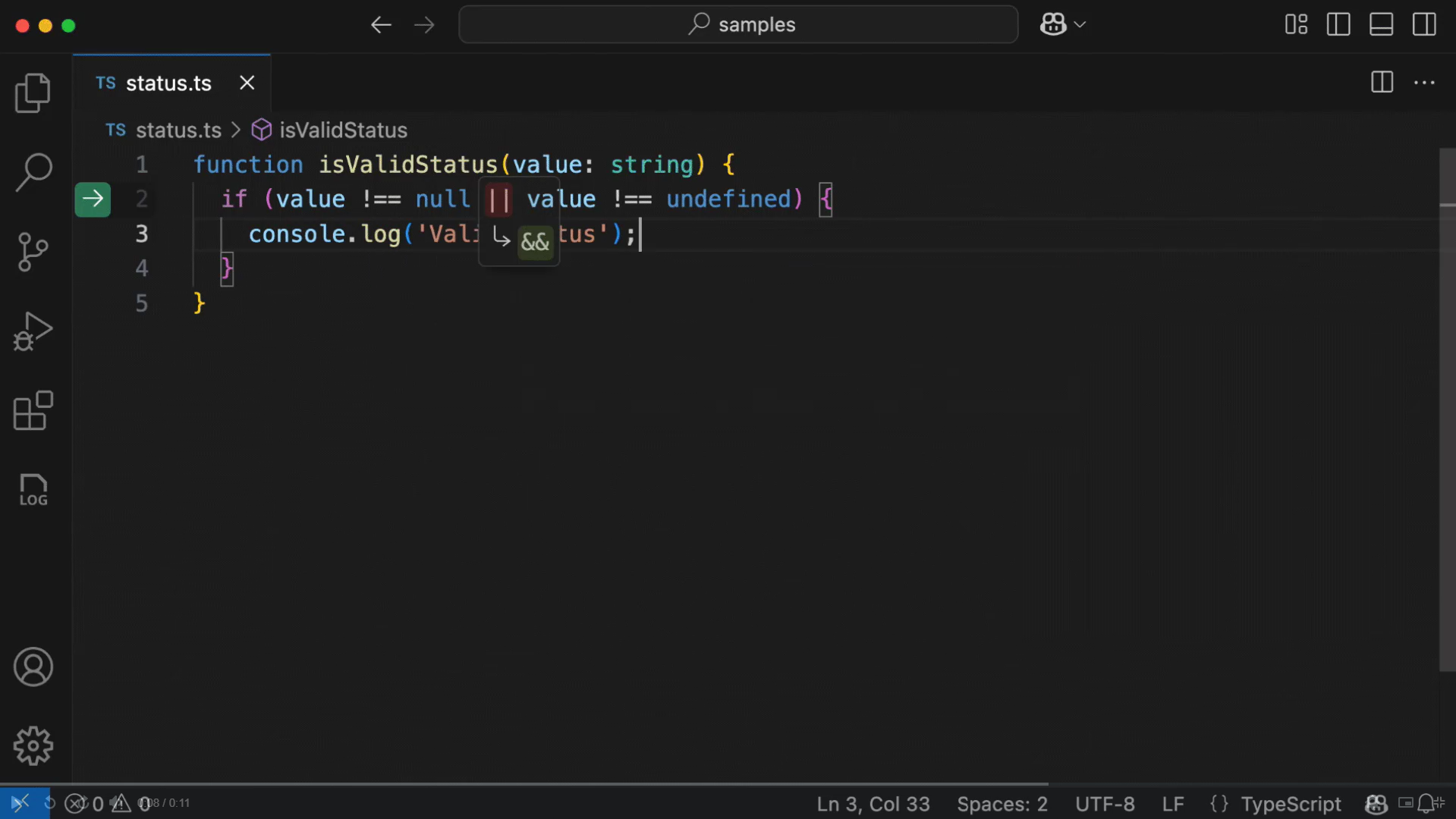Click the highlighted || operator on line 2

pos(498,199)
